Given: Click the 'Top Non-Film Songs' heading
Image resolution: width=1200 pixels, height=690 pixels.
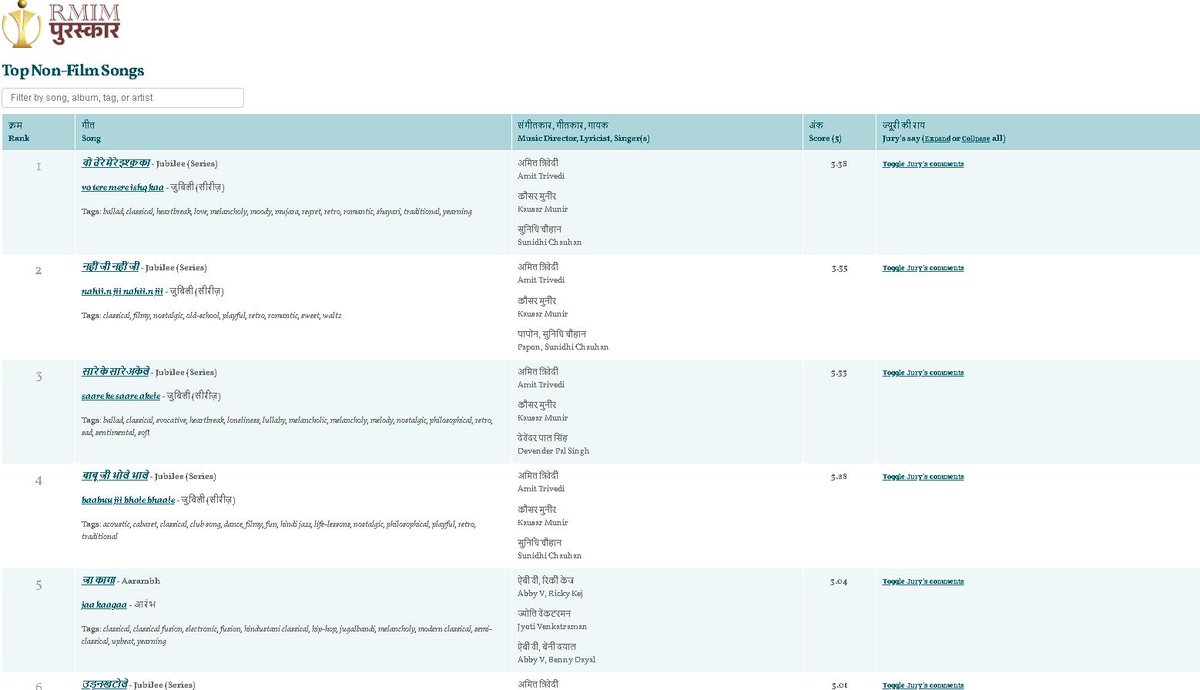Looking at the screenshot, I should point(73,70).
